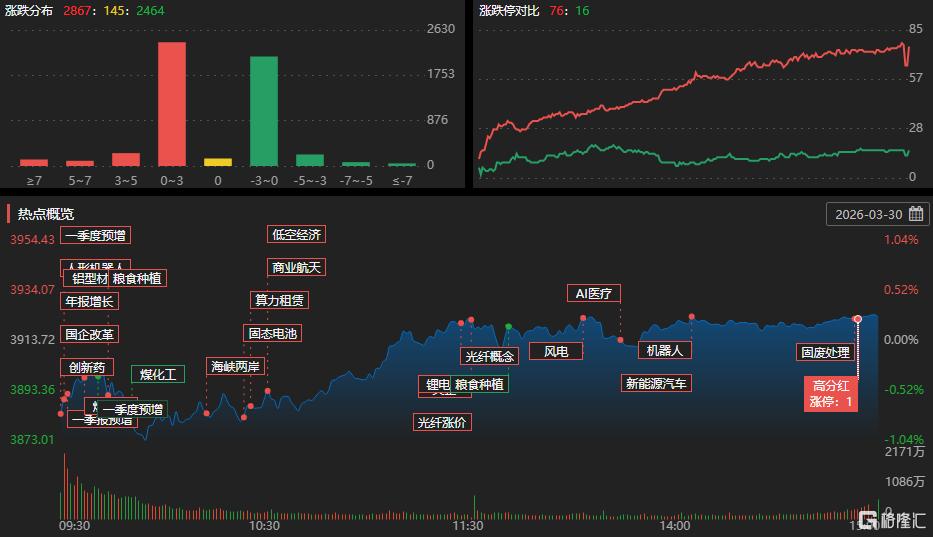Click the 高分红 涨停 tooltip box
This screenshot has width=933, height=537.
coord(832,394)
